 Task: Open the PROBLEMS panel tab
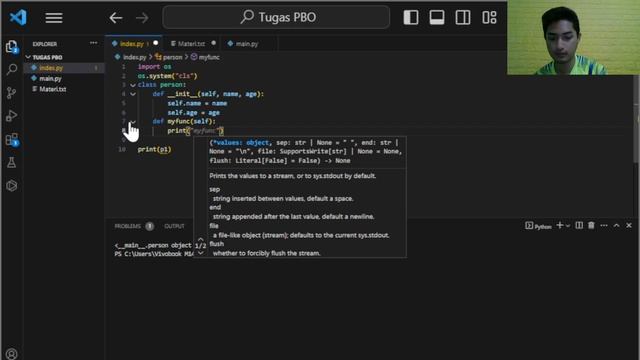click(x=134, y=226)
